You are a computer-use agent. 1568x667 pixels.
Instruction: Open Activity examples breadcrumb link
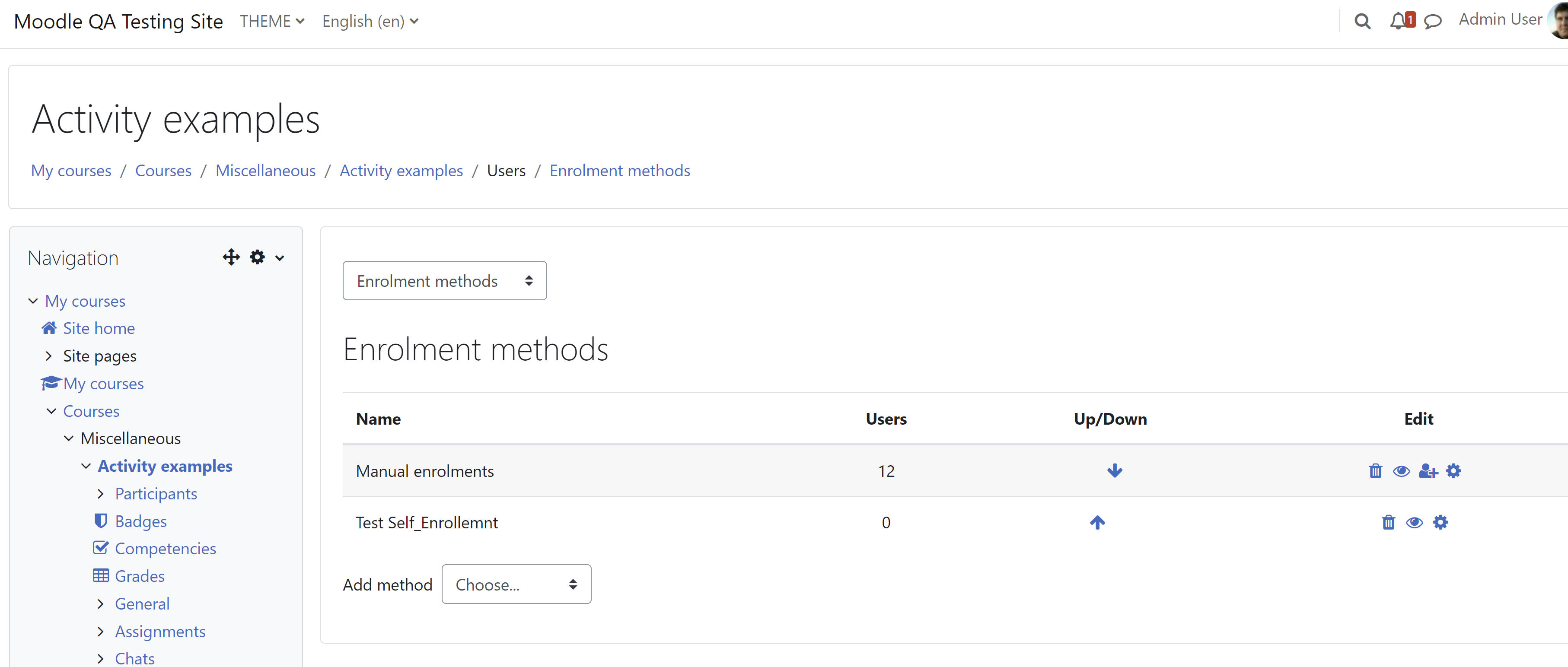click(401, 170)
